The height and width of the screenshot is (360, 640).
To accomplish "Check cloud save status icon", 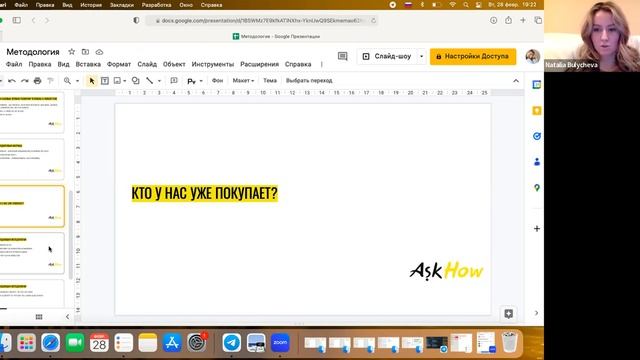I will (x=99, y=52).
